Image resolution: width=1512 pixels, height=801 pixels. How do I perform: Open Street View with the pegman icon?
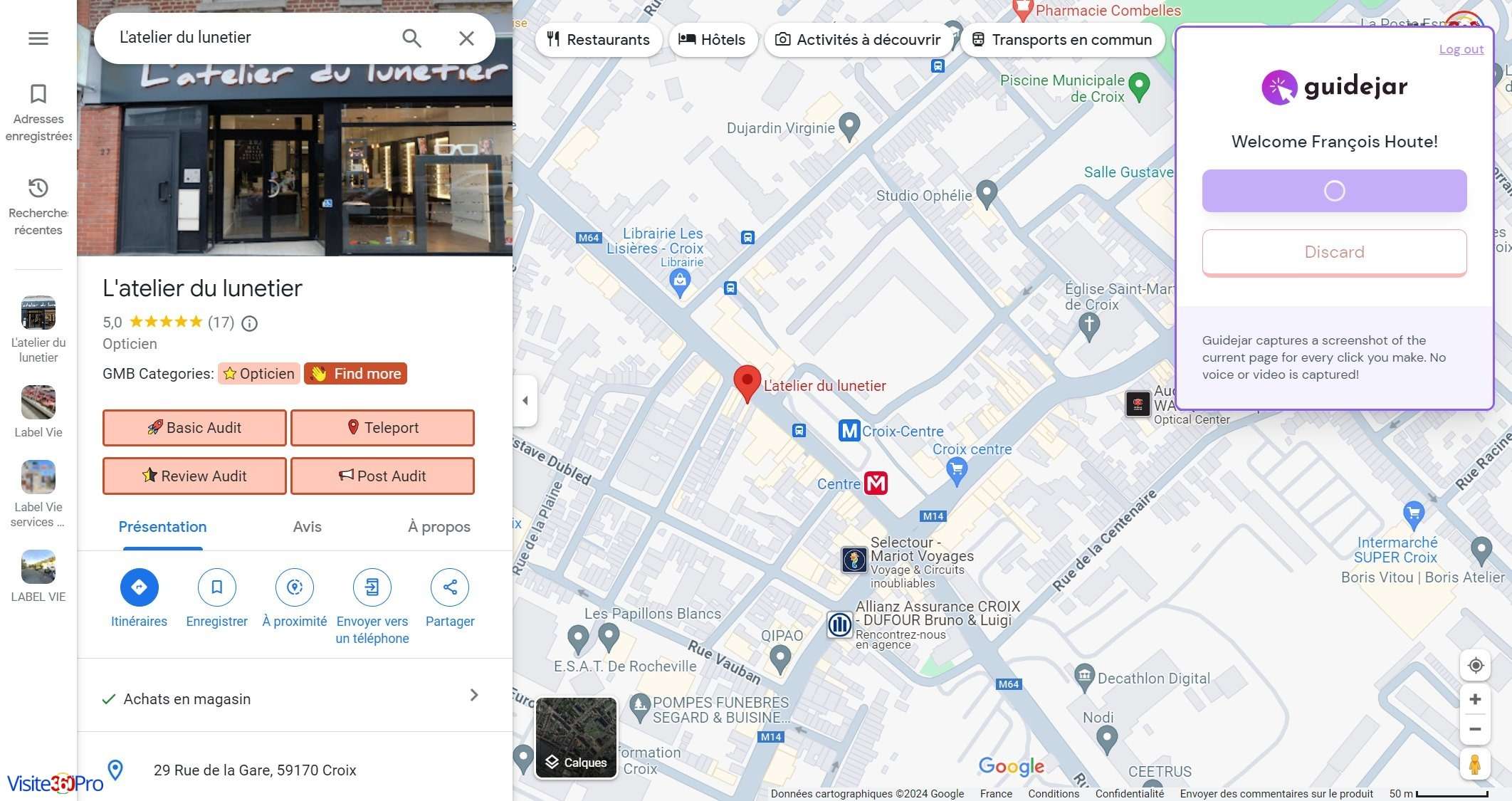click(x=1475, y=765)
